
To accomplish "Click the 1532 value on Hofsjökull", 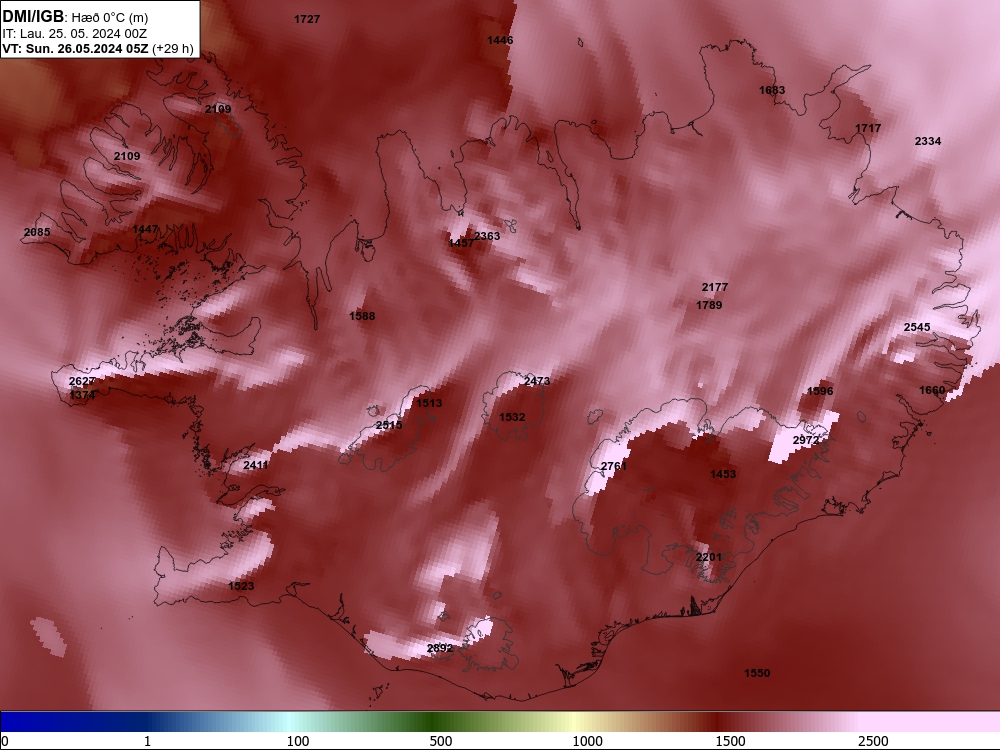I will pyautogui.click(x=512, y=417).
